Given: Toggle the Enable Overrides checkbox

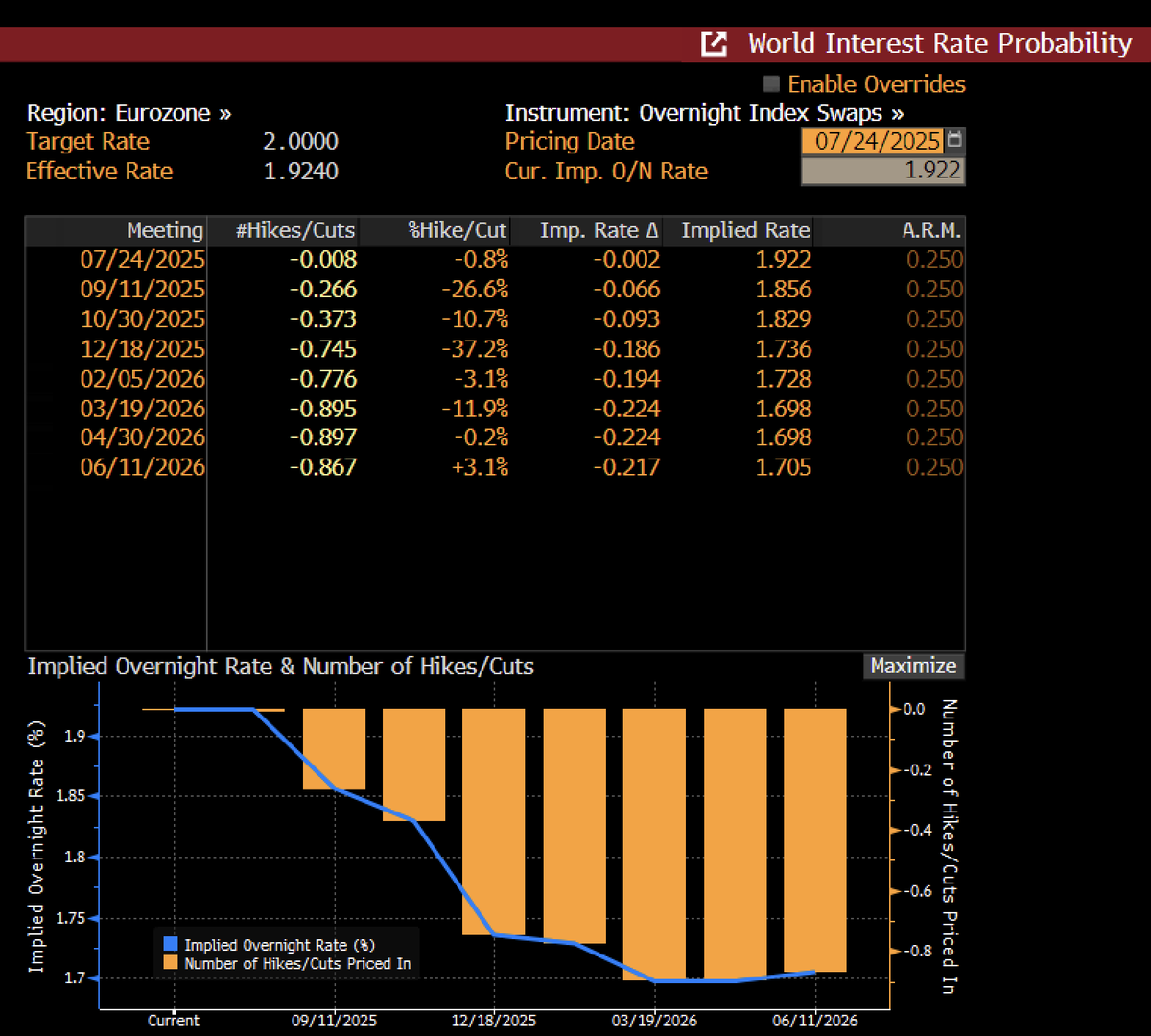Looking at the screenshot, I should [770, 84].
